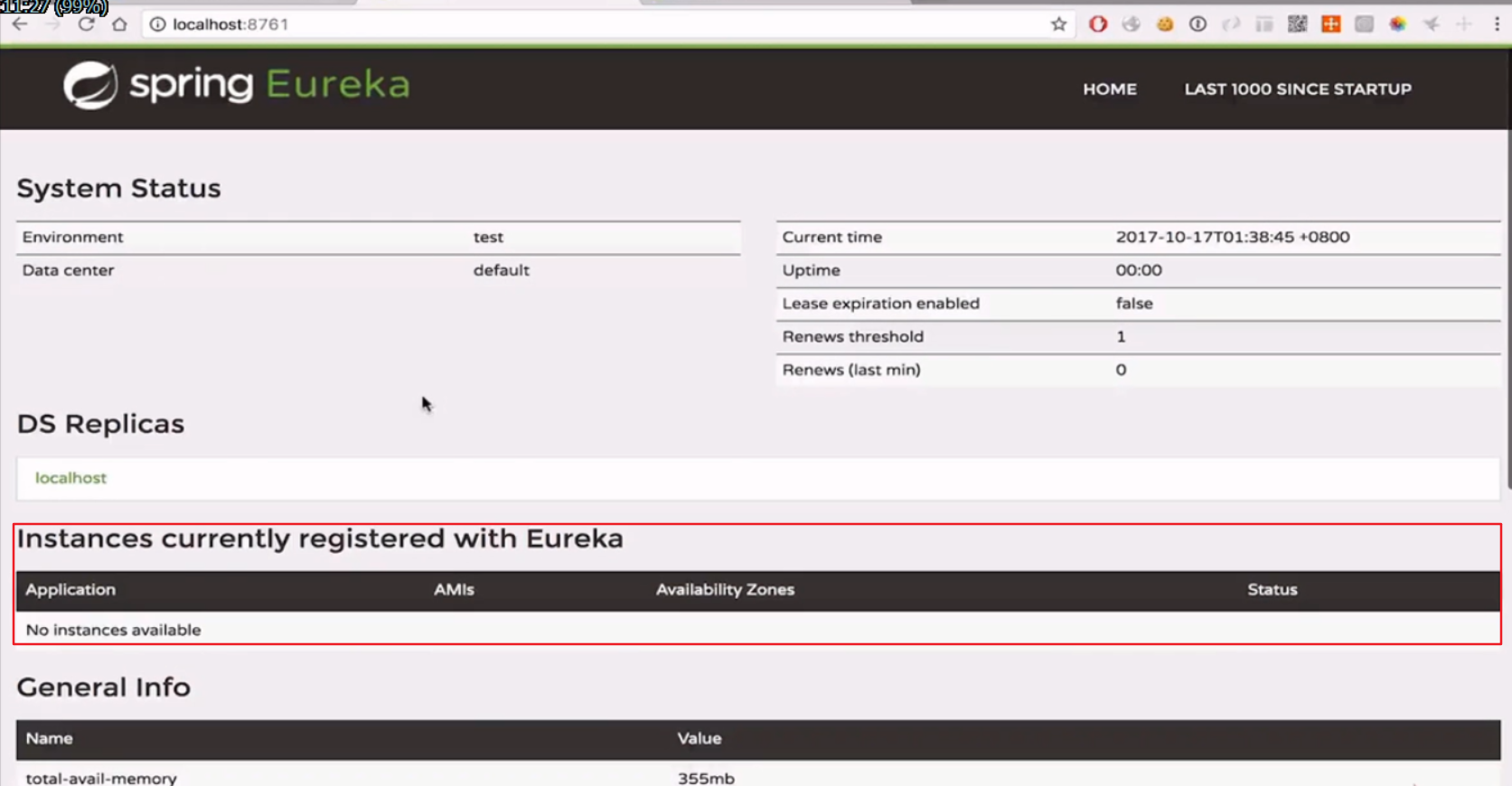
Task: Open the grey bird-shaped extension
Action: 1431,24
